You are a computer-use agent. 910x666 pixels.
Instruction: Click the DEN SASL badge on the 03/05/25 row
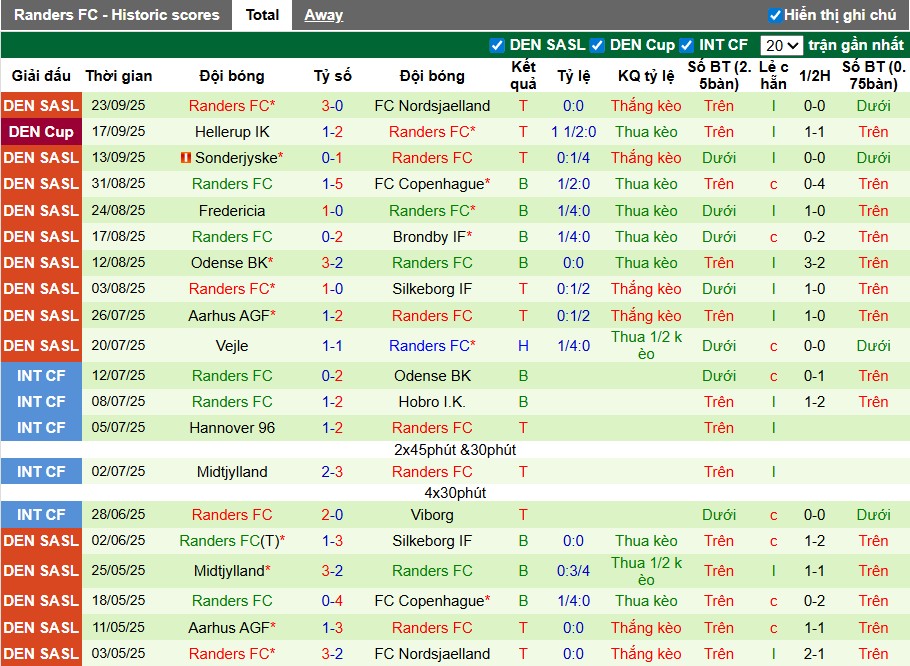point(41,653)
